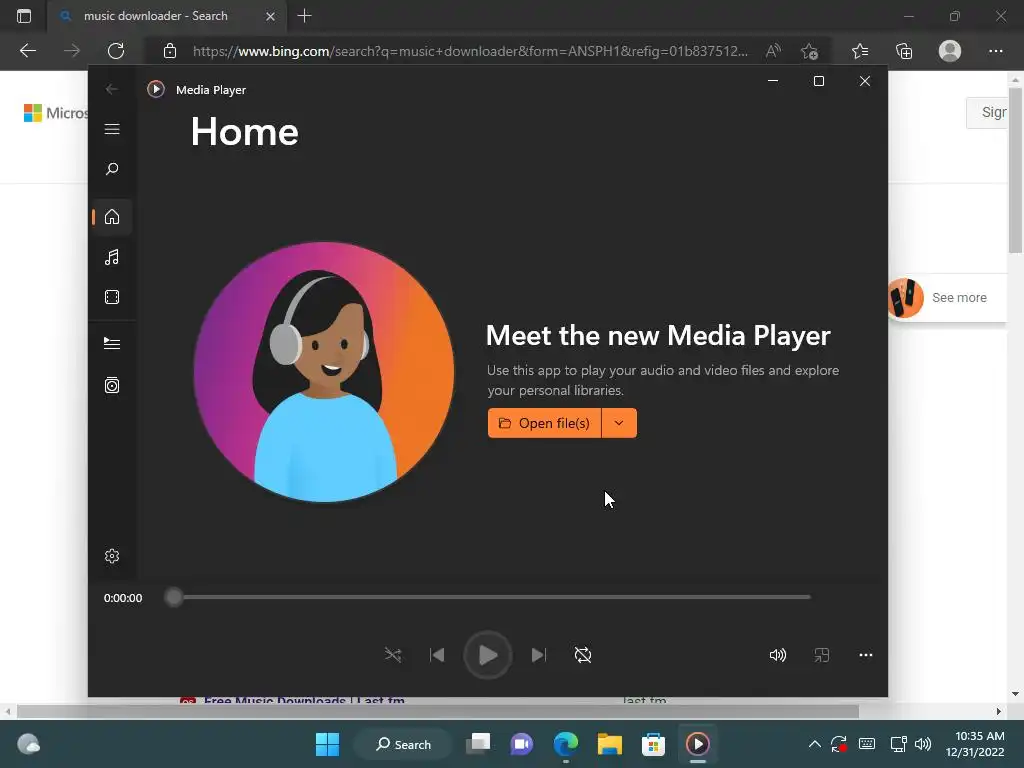Open the Music library in the sidebar

(x=112, y=257)
